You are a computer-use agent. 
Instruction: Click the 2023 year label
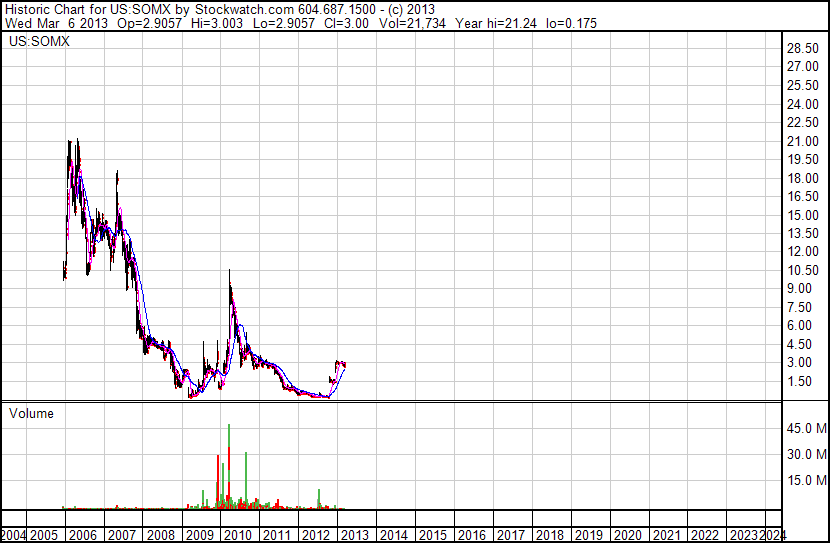744,535
